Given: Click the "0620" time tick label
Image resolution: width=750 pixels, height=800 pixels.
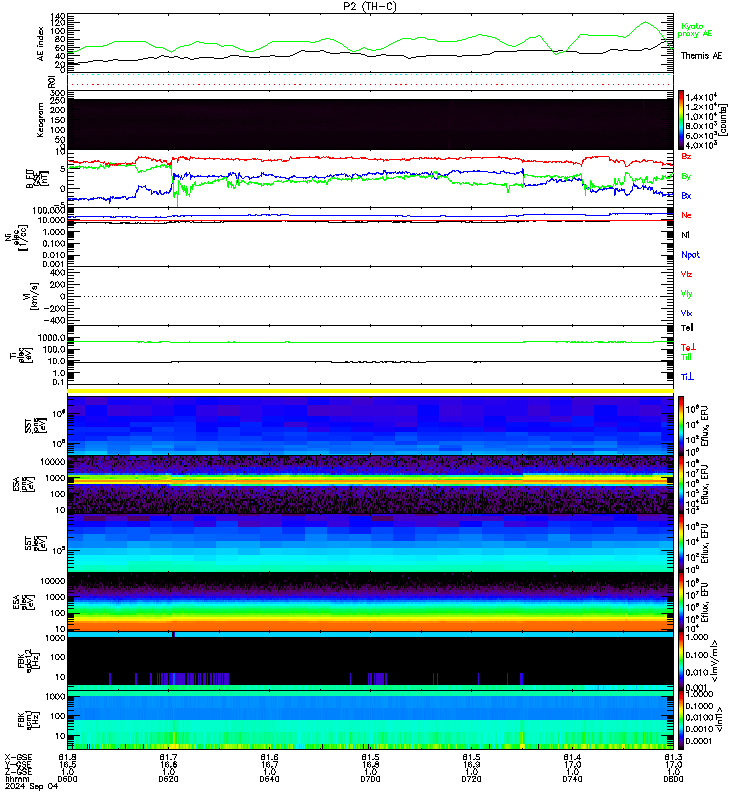Looking at the screenshot, I should click(x=168, y=779).
